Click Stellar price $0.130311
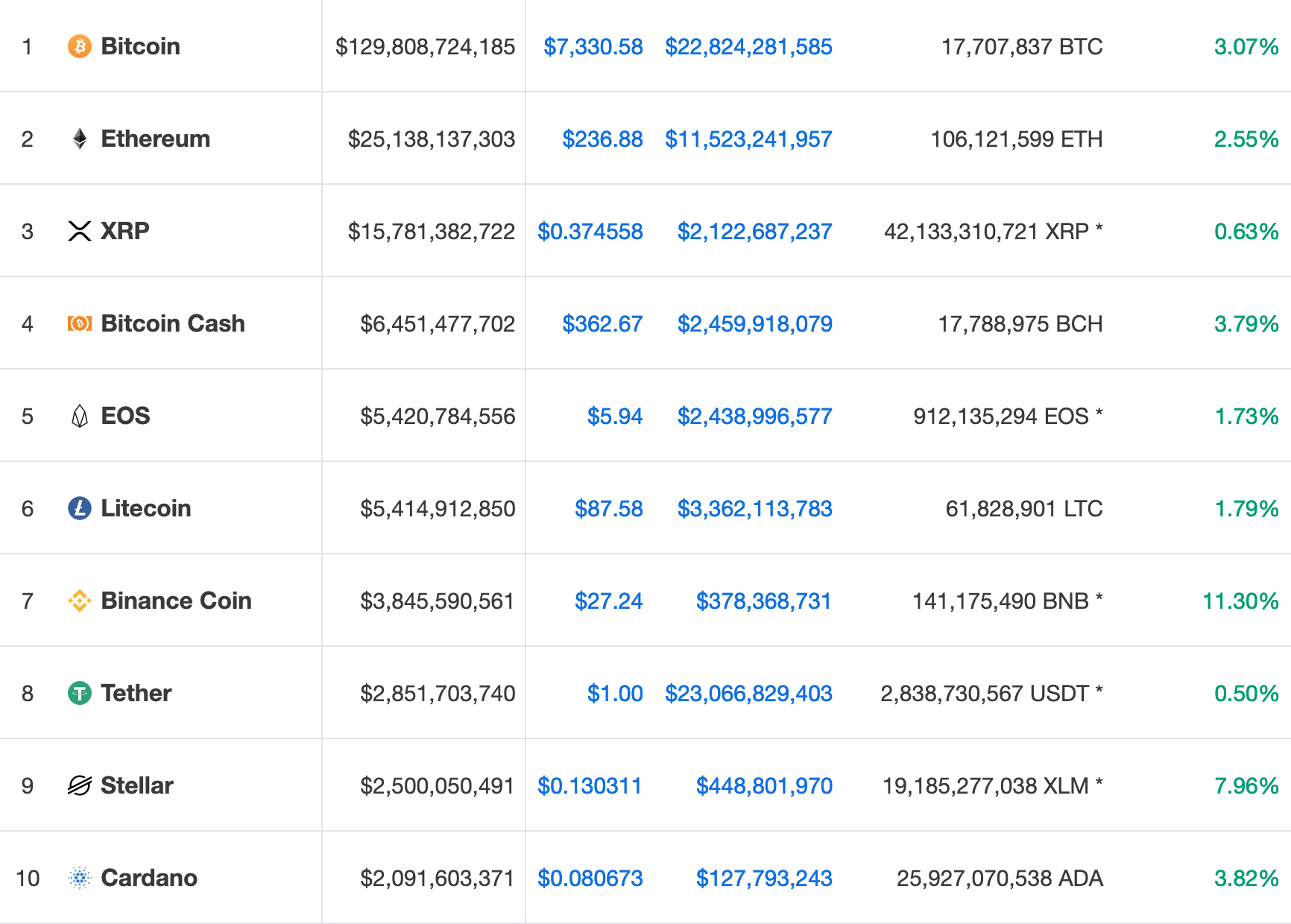 coord(590,786)
